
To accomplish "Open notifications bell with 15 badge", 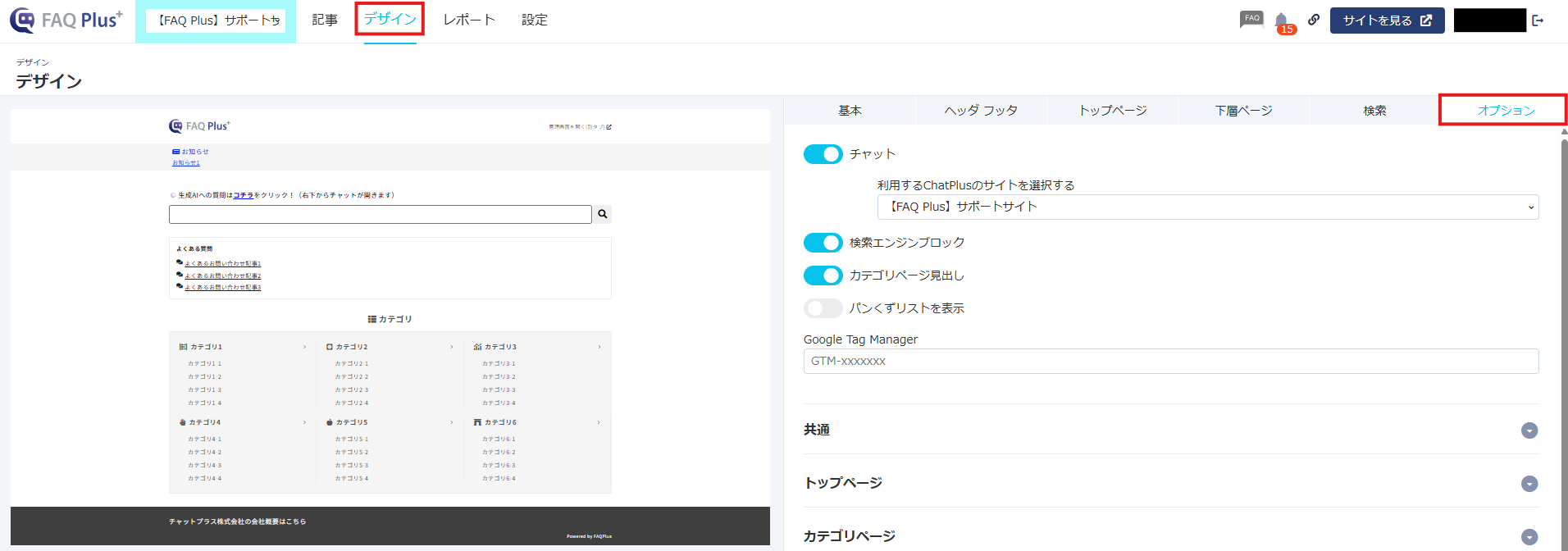I will [1283, 22].
